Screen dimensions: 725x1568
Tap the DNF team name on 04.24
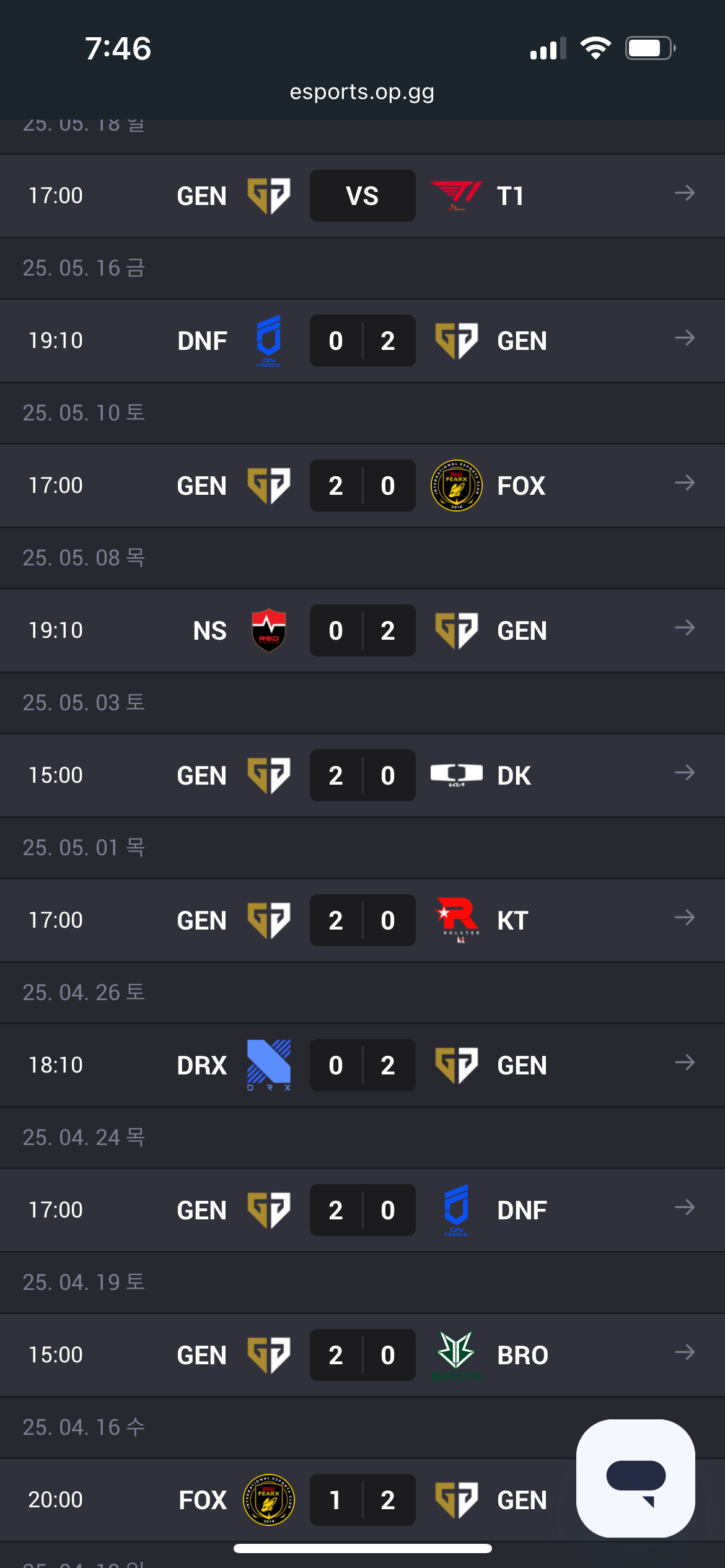(x=522, y=1210)
